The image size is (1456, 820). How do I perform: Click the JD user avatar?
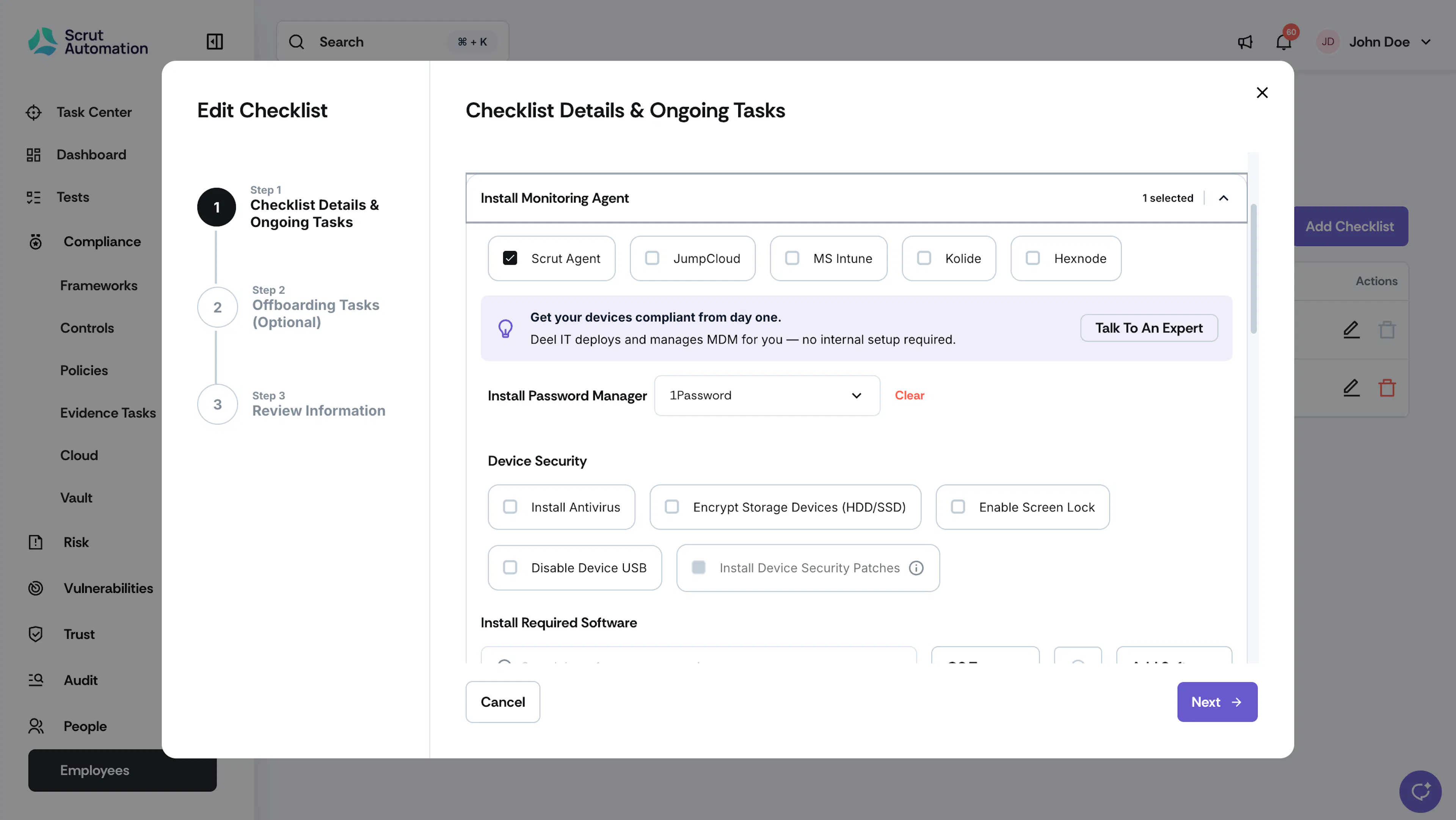[x=1328, y=42]
